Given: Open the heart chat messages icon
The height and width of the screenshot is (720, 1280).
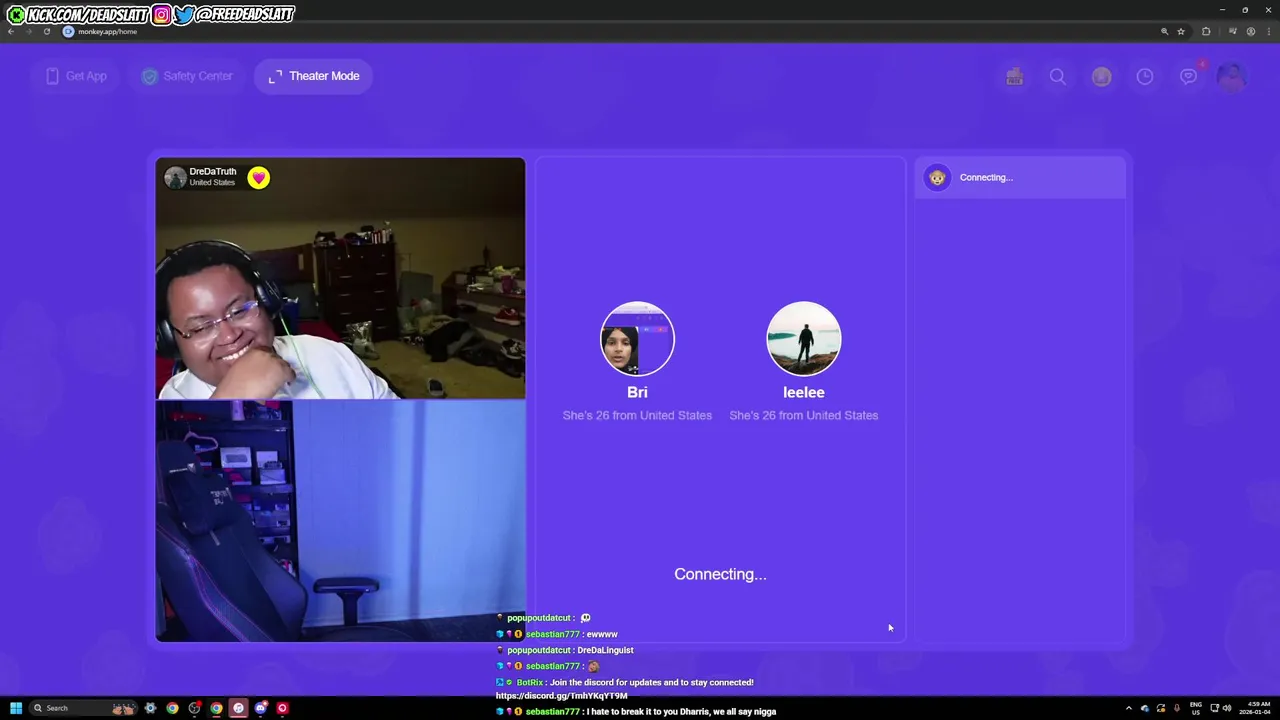Looking at the screenshot, I should pos(1188,77).
